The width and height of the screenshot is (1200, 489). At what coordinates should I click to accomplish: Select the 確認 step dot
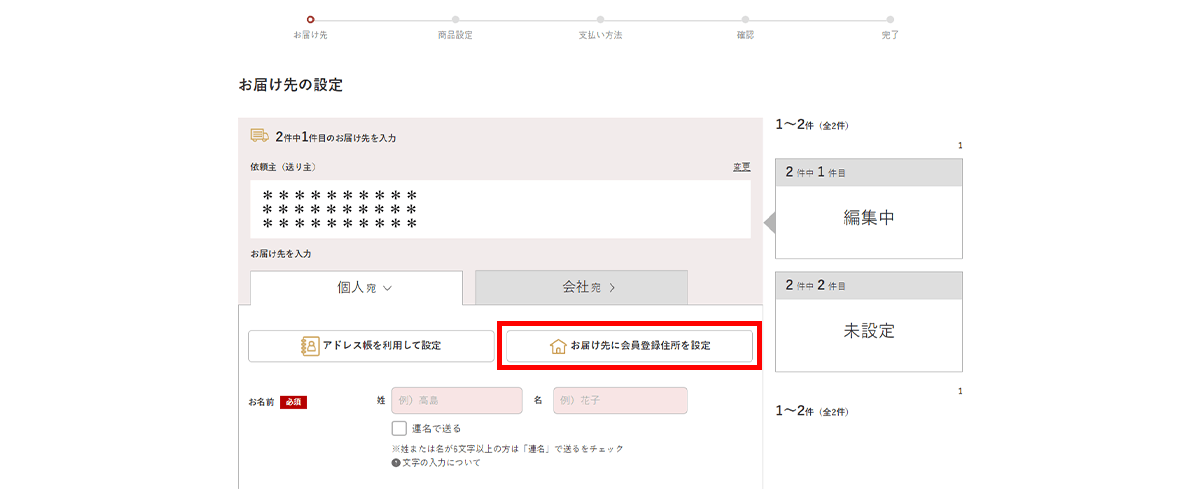pyautogui.click(x=745, y=19)
